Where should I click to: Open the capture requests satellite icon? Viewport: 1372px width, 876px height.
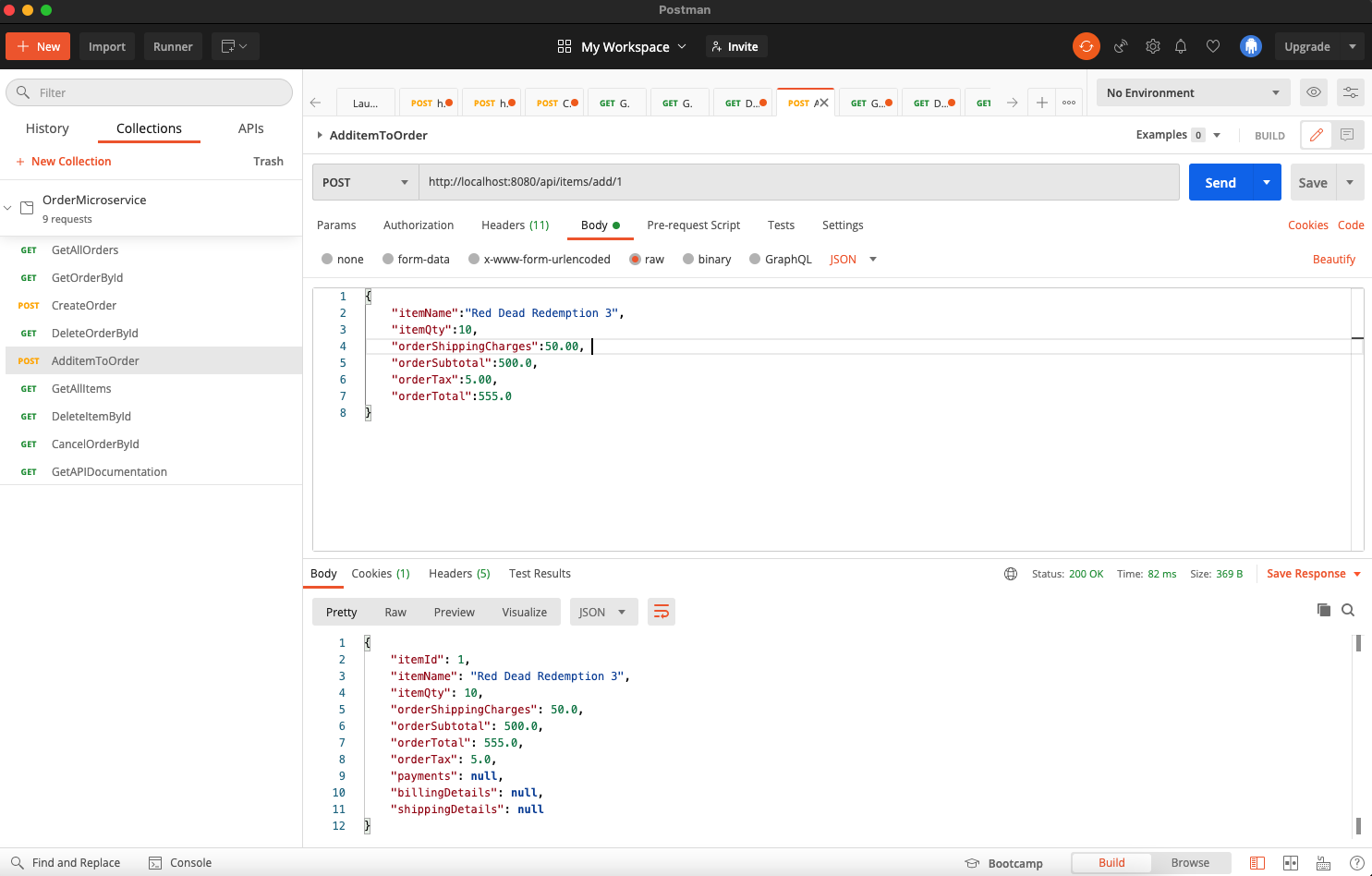[1121, 46]
